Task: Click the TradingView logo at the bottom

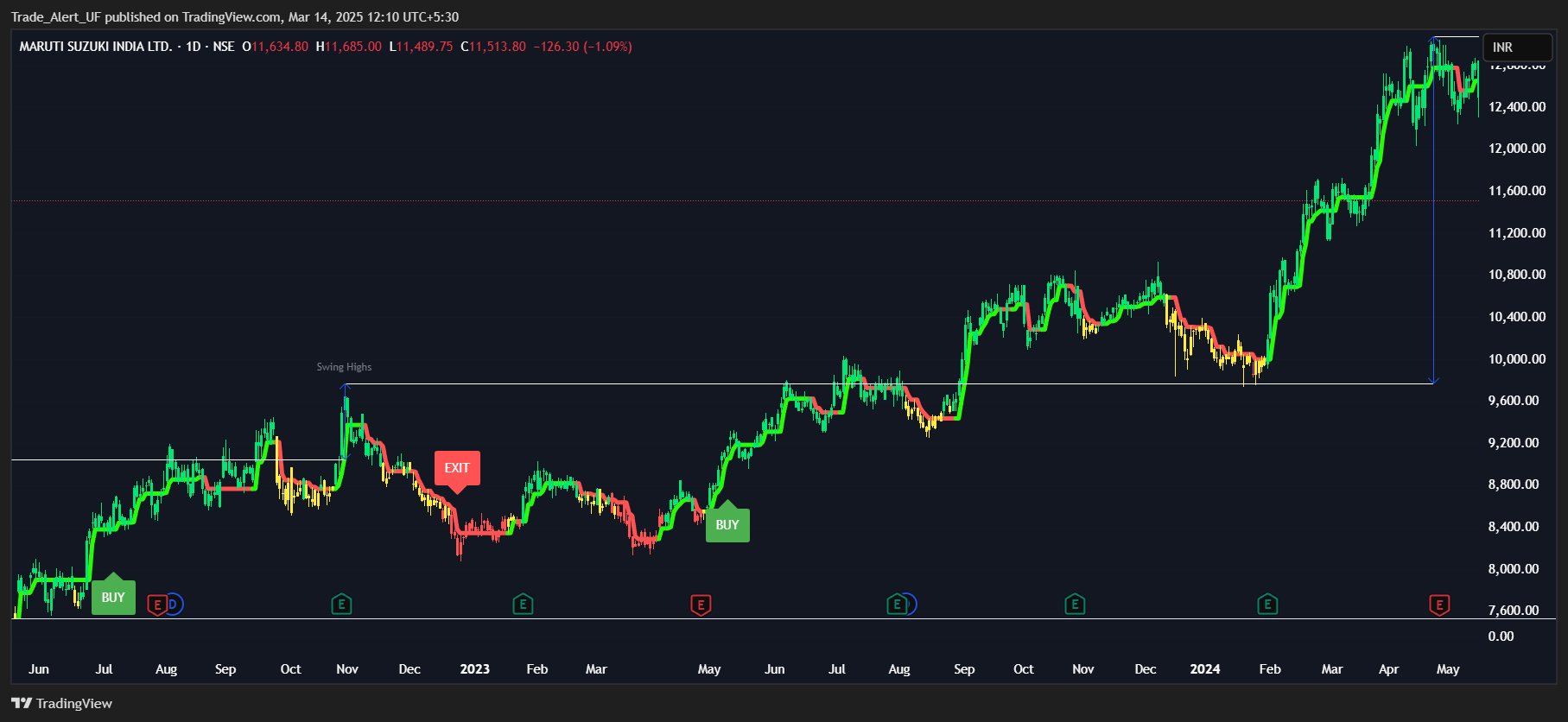Action: click(x=62, y=703)
